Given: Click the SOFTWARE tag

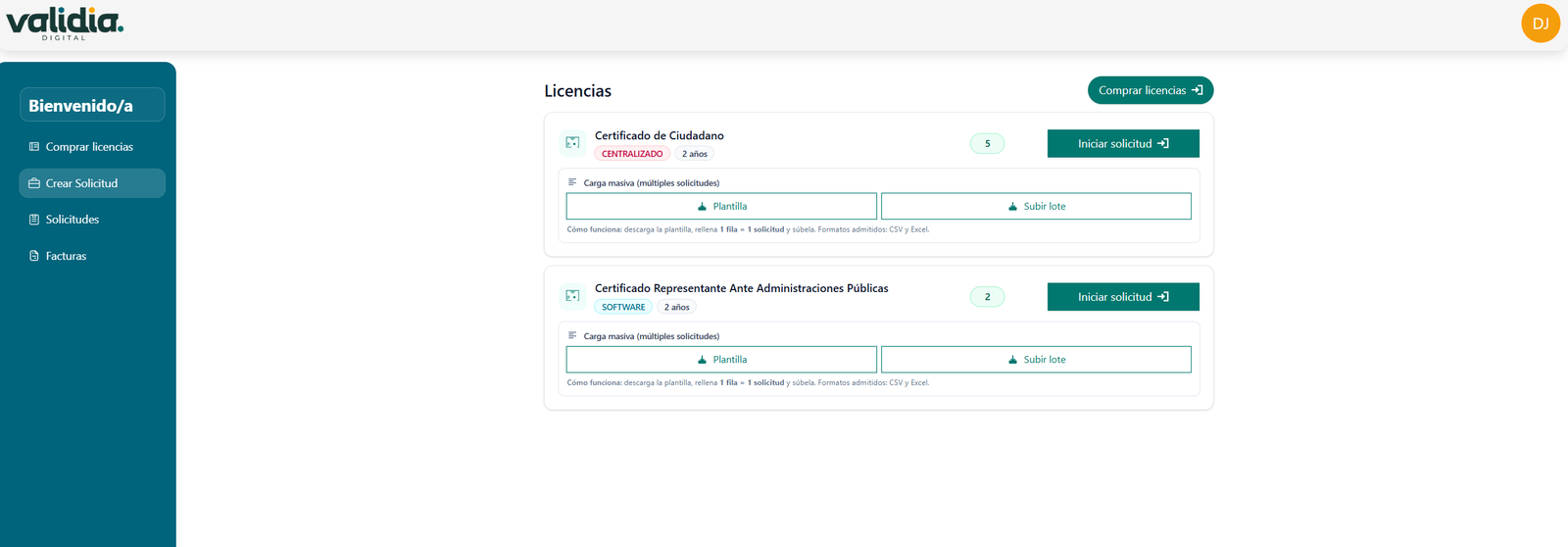Looking at the screenshot, I should [623, 307].
